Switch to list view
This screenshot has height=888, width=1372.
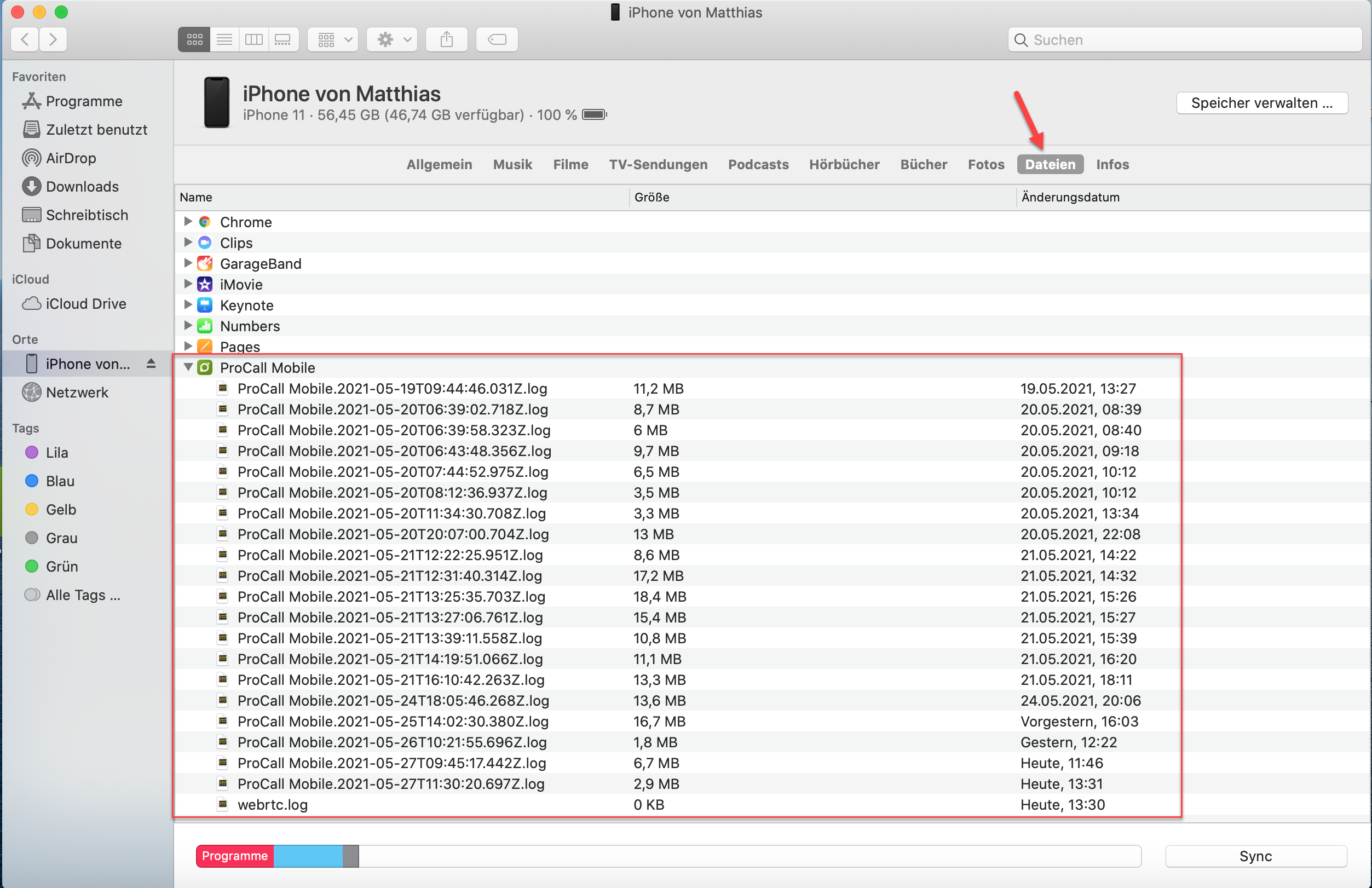click(x=224, y=40)
